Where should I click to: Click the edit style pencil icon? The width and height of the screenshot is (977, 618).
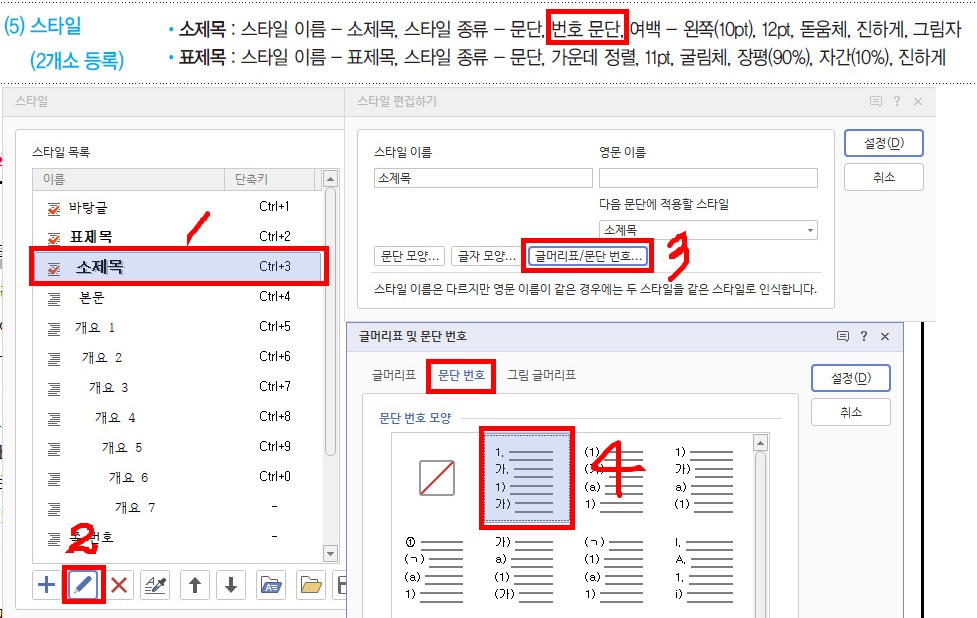click(83, 585)
